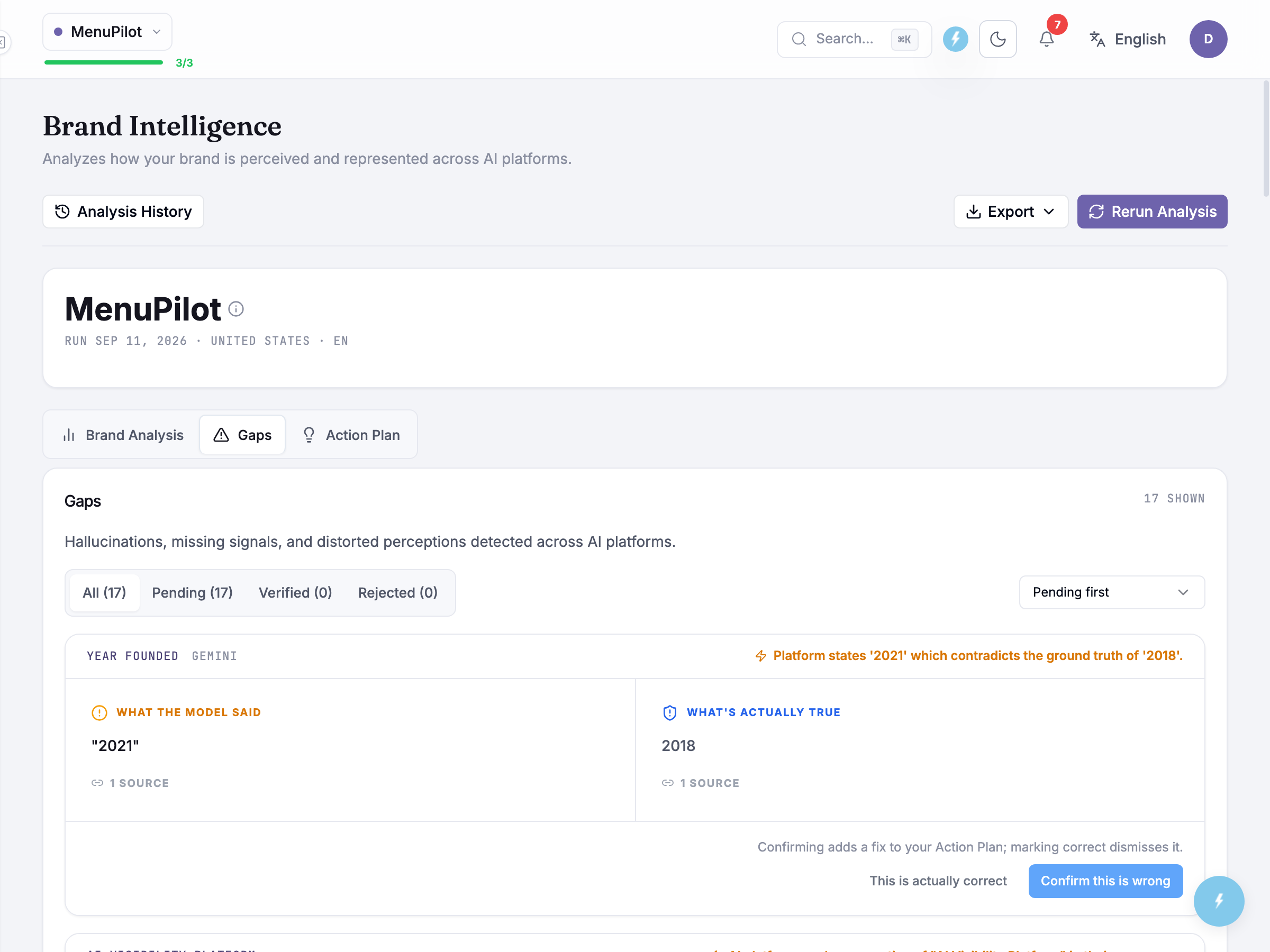The image size is (1270, 952).
Task: Expand the Export dropdown
Action: point(1011,212)
